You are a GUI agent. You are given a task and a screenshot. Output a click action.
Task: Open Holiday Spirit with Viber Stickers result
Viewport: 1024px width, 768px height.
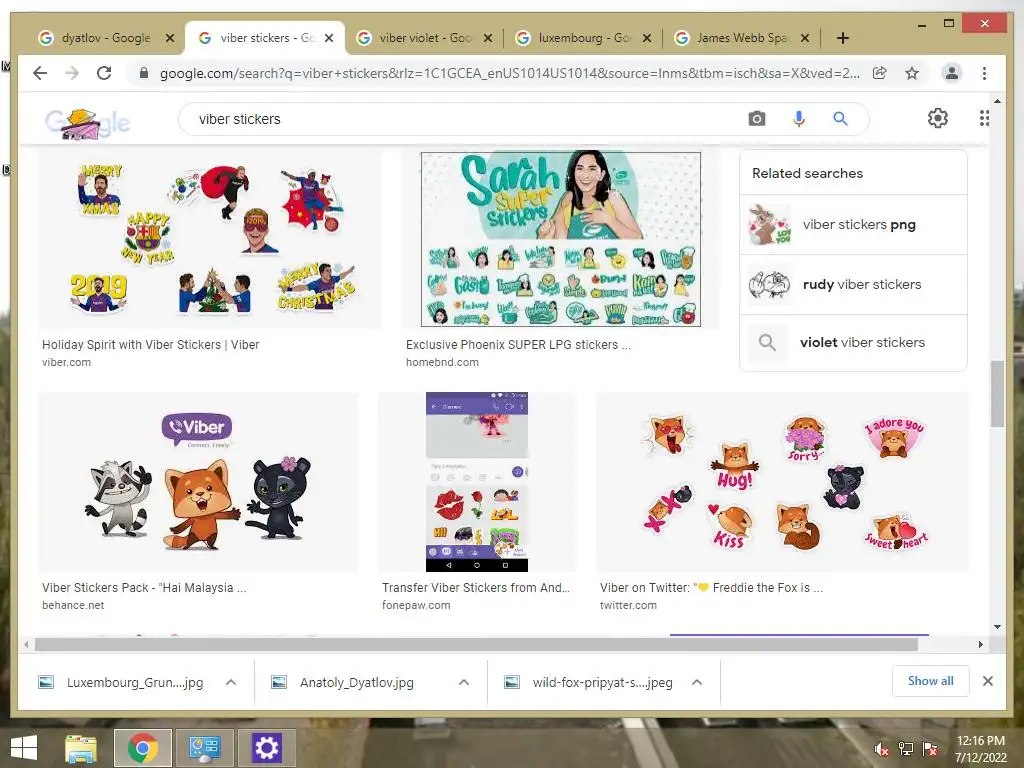(x=150, y=345)
